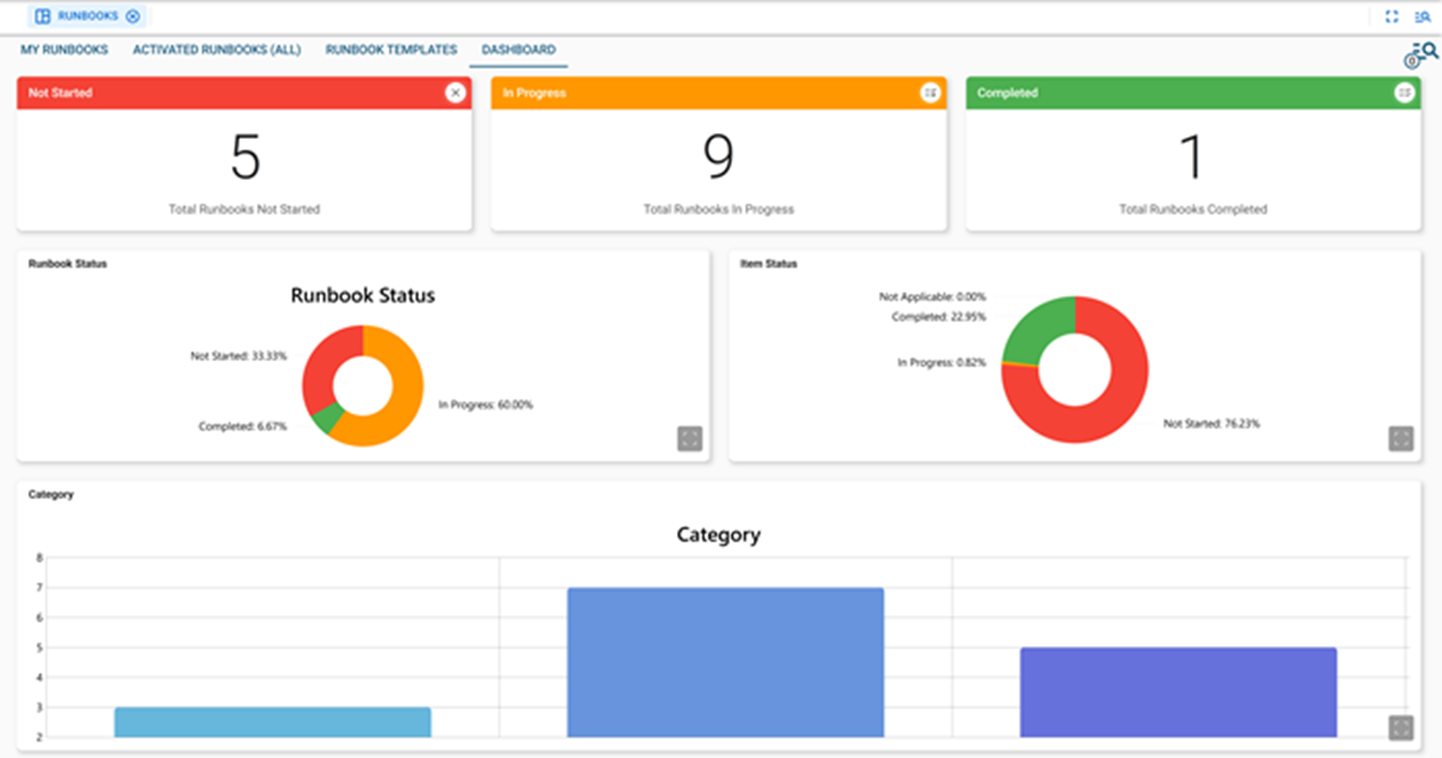Click the X icon on the Not Started card
The width and height of the screenshot is (1442, 758).
pyautogui.click(x=456, y=92)
